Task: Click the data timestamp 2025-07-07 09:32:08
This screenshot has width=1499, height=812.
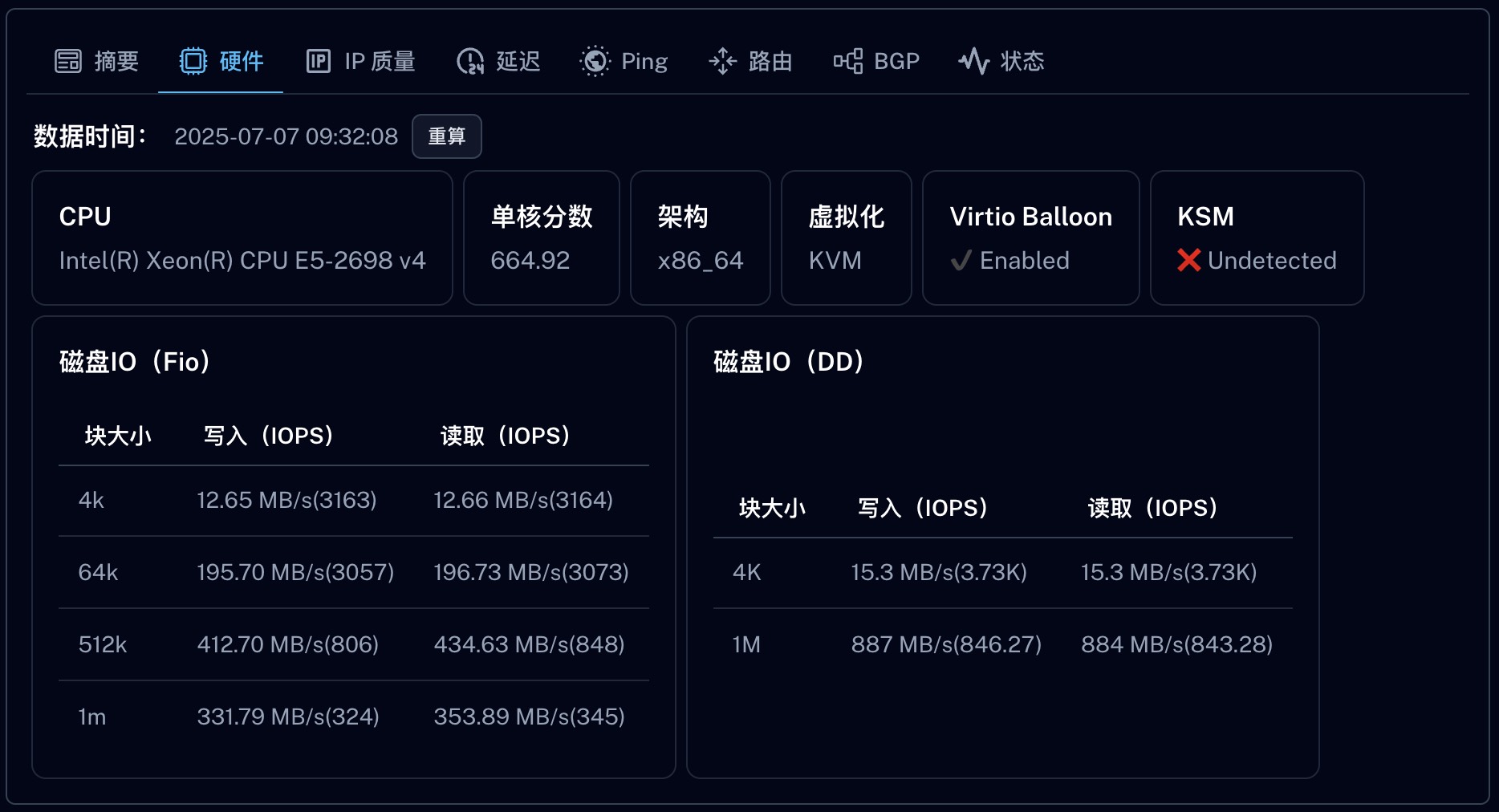Action: tap(286, 136)
